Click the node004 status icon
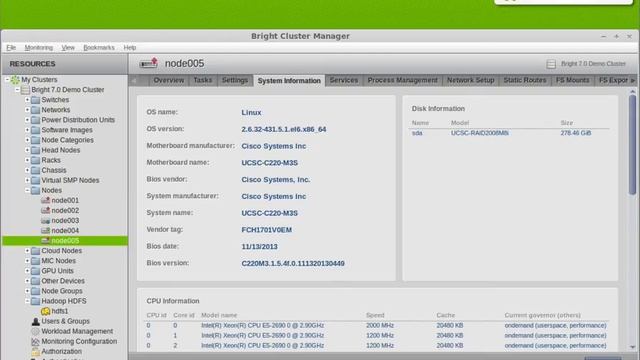The height and width of the screenshot is (360, 640). (45, 231)
